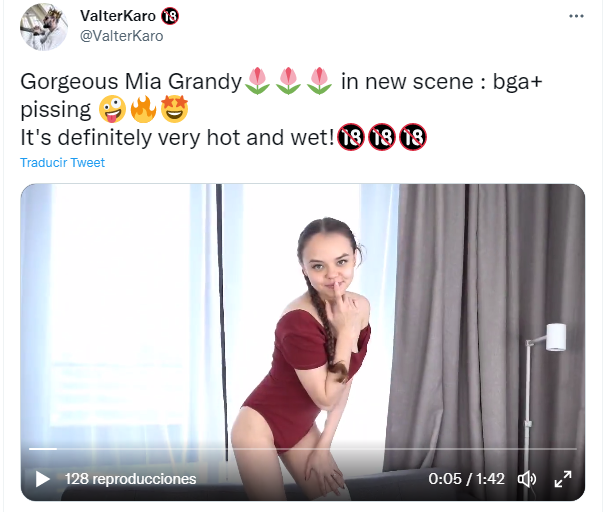Click the 128 reproducciones view count
The image size is (605, 512).
click(130, 479)
